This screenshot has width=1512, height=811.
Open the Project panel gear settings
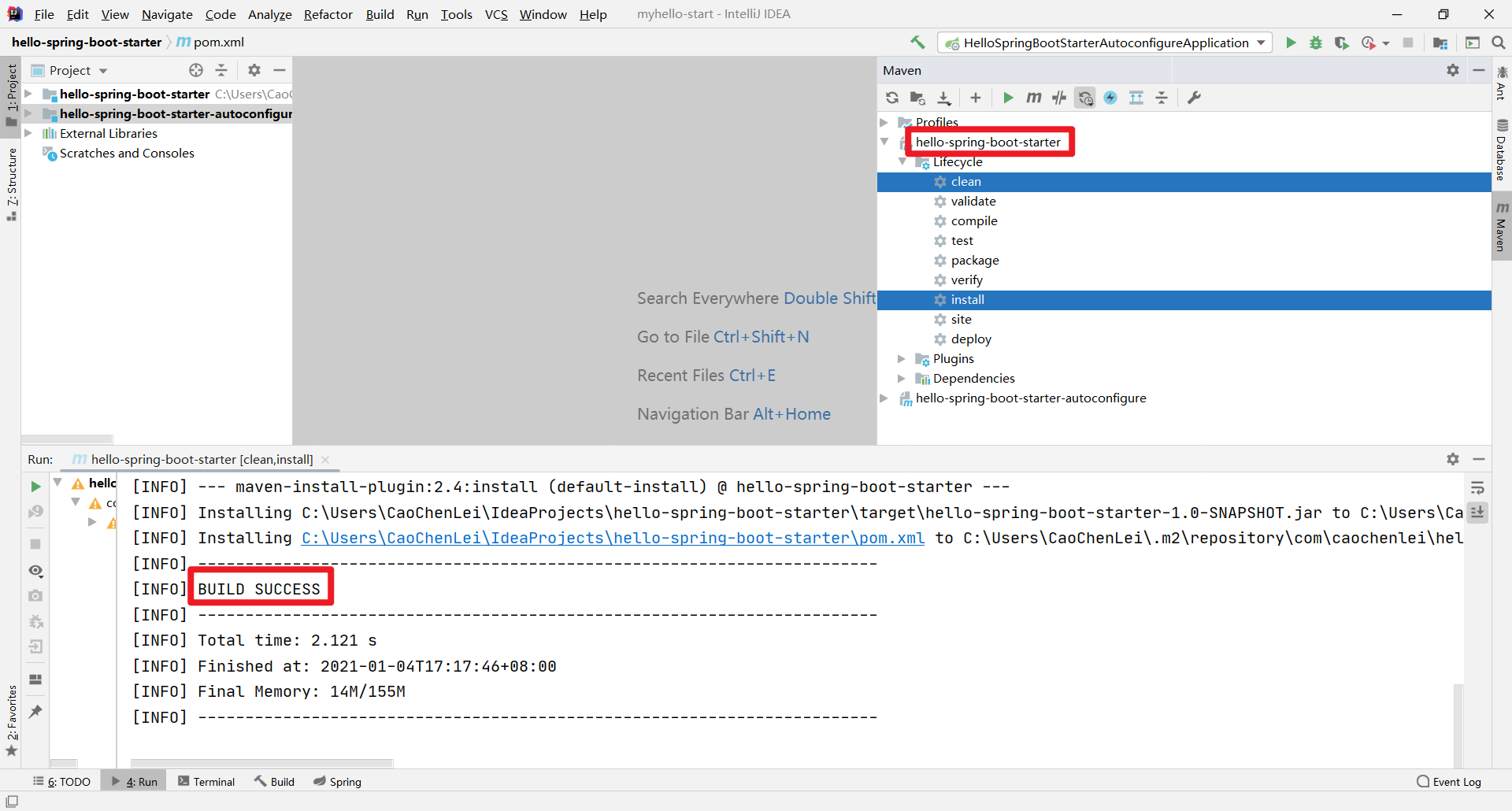pyautogui.click(x=254, y=70)
